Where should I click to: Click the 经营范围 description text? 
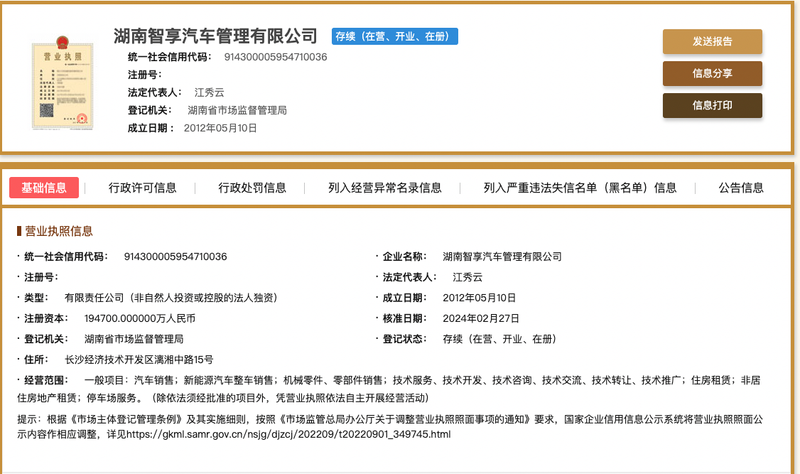click(x=400, y=388)
